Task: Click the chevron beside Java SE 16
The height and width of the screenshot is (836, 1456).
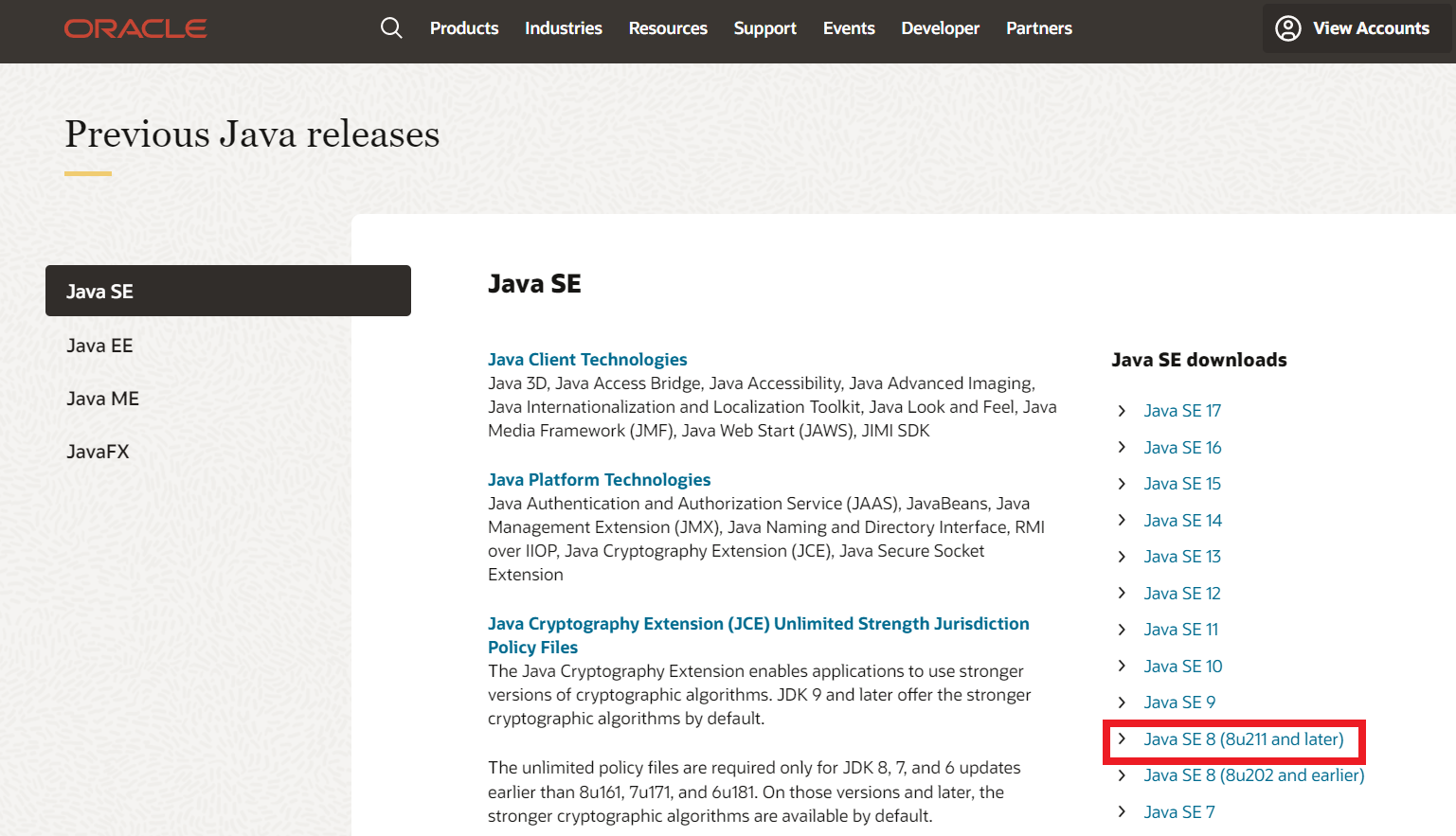Action: tap(1122, 447)
